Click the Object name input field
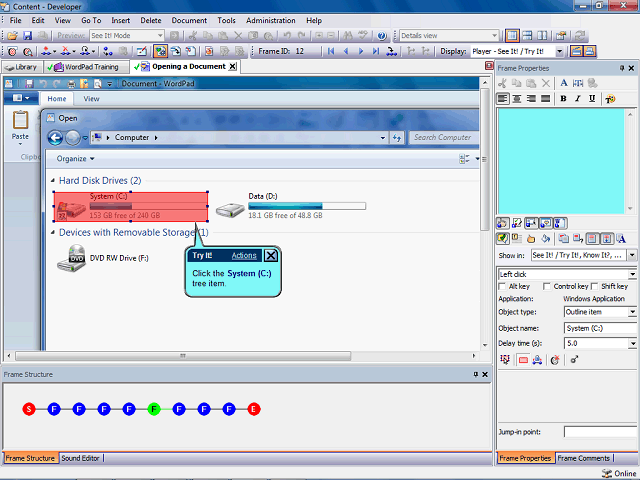 tap(600, 328)
